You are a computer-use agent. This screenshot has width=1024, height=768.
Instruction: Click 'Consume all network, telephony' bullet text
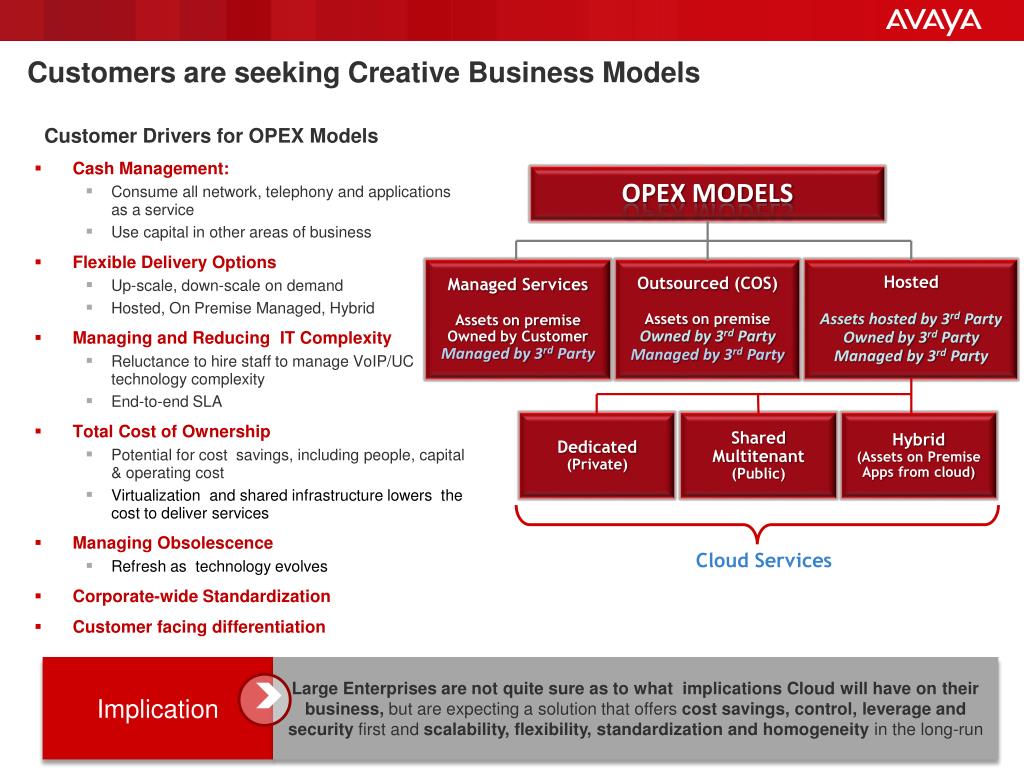(281, 200)
